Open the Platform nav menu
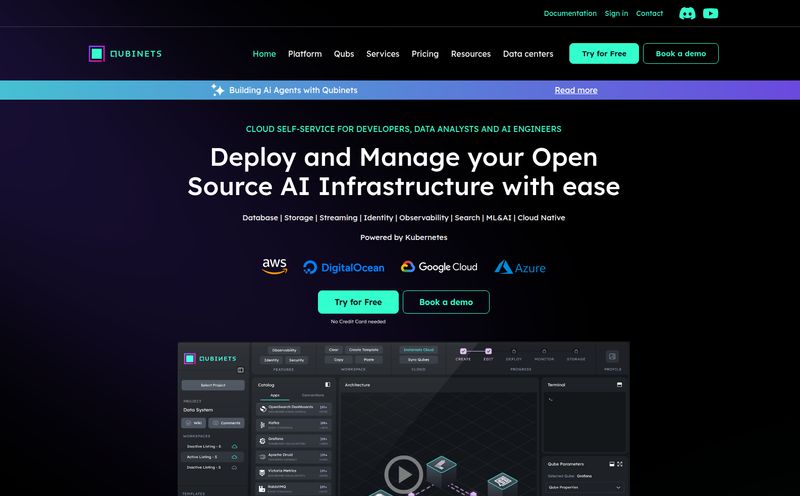Screen dimensions: 800x496 tap(305, 54)
